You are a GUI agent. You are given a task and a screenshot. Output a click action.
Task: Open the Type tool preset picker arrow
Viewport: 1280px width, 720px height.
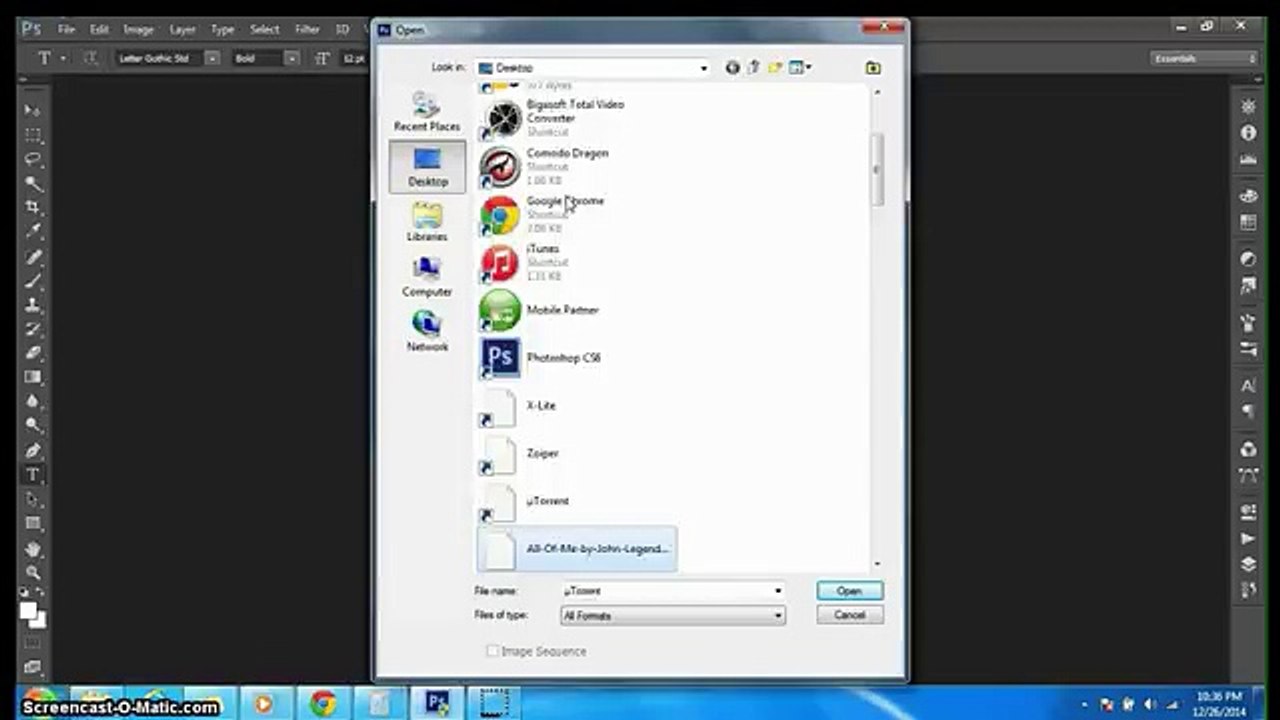pos(63,58)
